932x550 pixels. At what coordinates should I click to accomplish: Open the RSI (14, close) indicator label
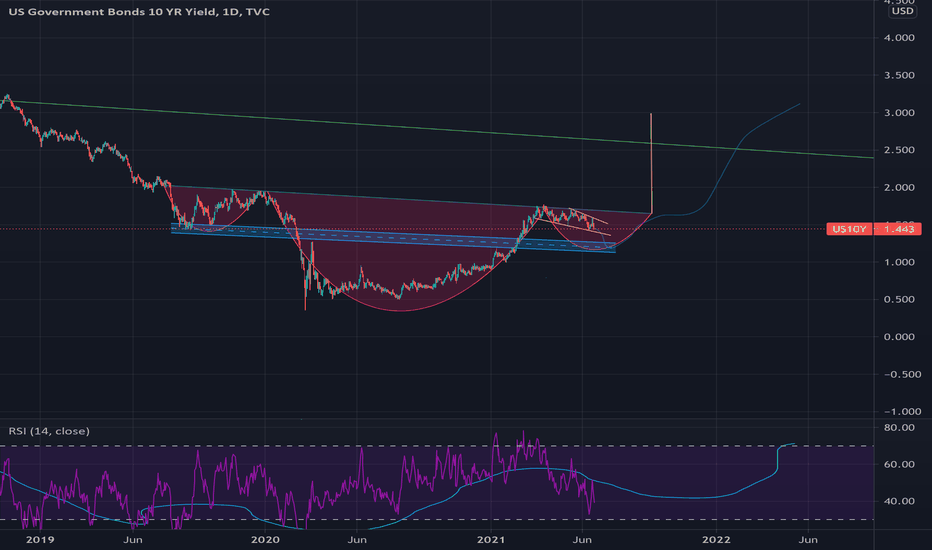tap(49, 430)
